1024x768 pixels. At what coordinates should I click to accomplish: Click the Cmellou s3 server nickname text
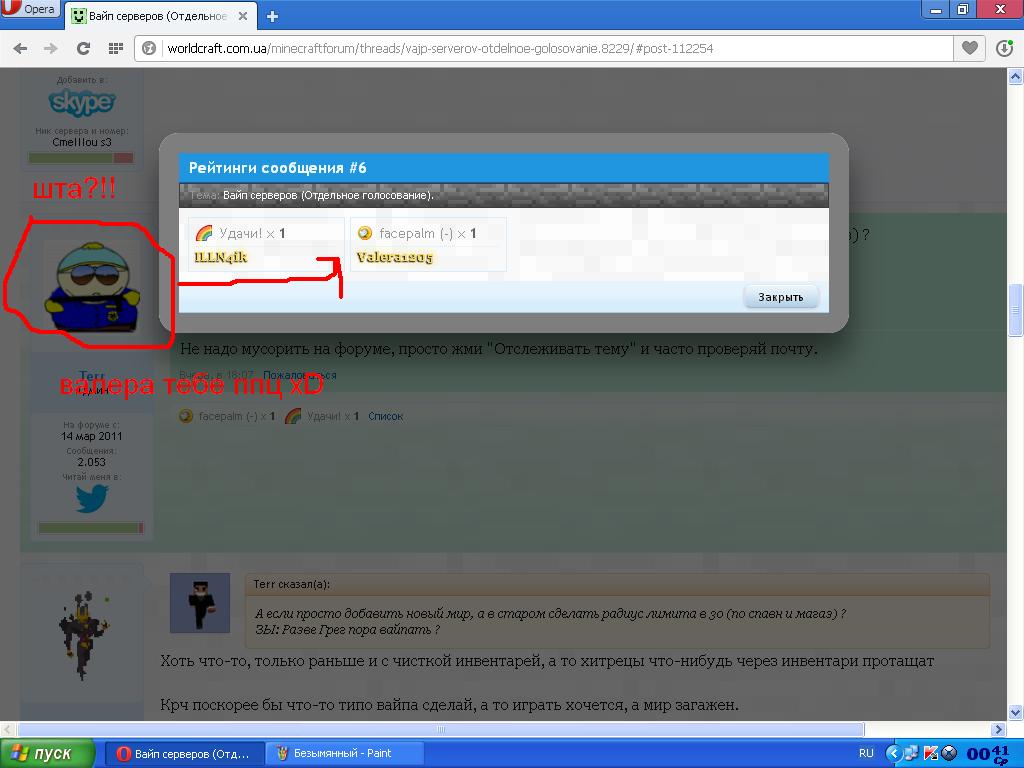coord(82,142)
